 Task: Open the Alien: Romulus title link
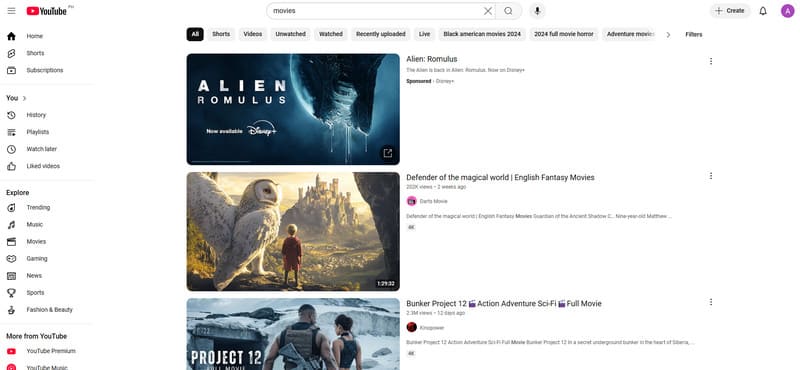click(432, 59)
